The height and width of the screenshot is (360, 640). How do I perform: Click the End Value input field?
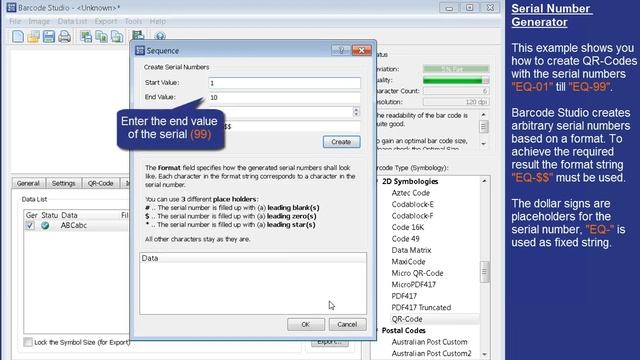coord(284,98)
